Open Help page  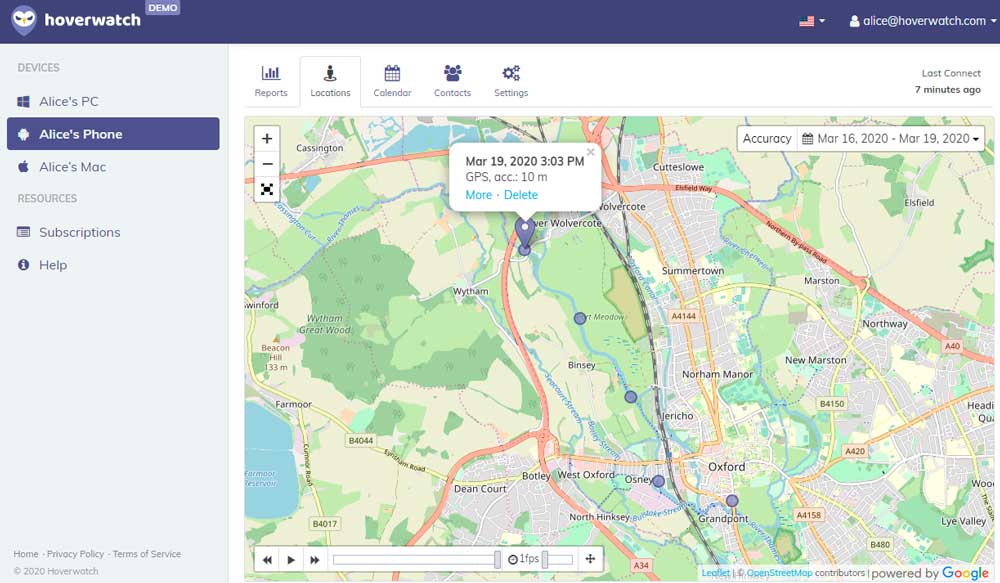click(114, 265)
